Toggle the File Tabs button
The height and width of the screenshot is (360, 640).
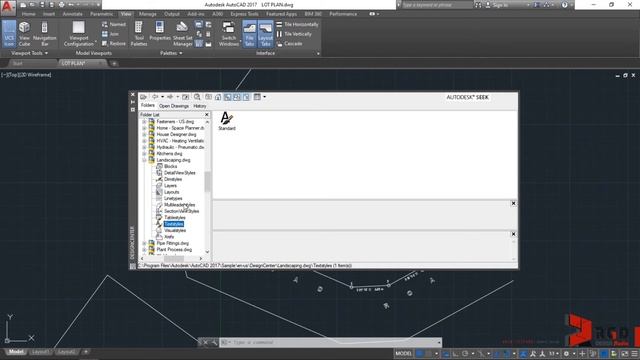click(249, 34)
